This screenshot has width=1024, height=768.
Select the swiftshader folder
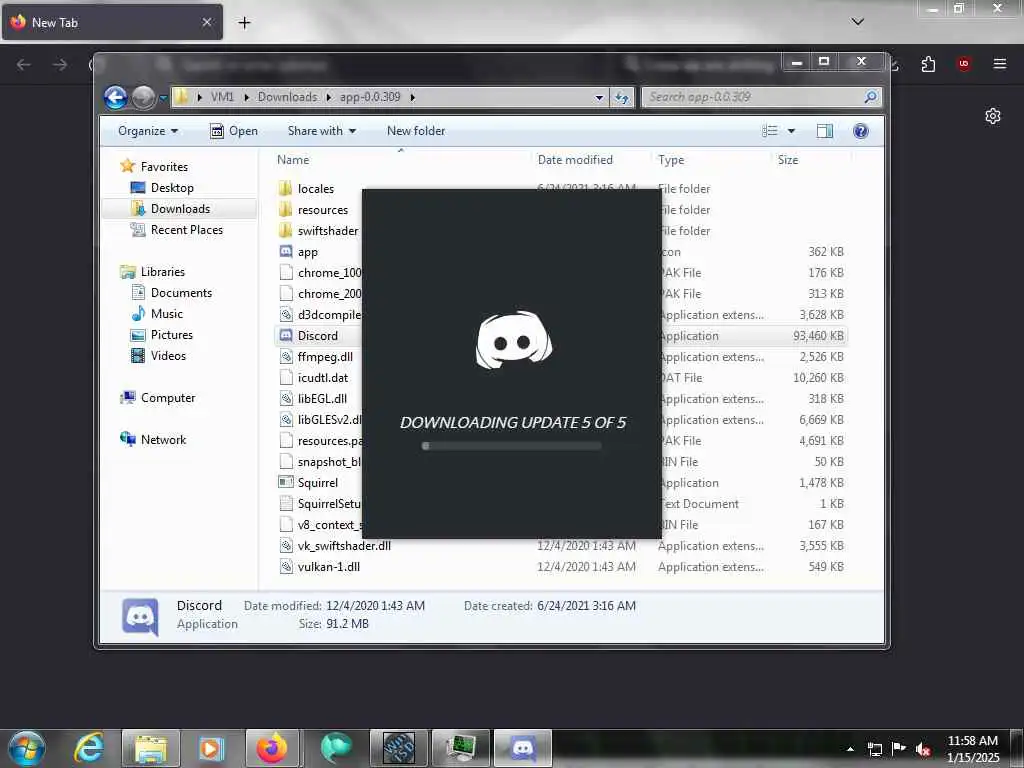point(319,231)
